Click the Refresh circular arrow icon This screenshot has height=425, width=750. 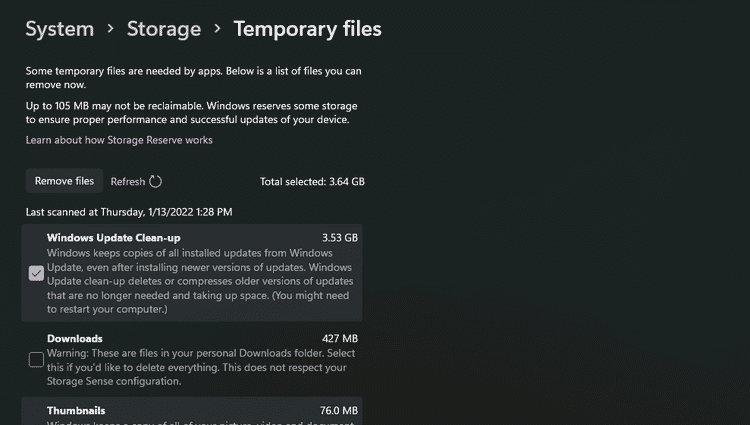tap(155, 182)
